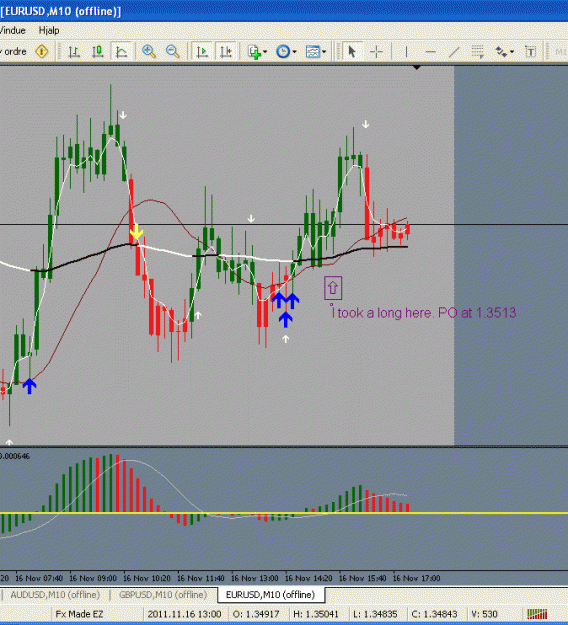Expand the timeframe periods dropdown arrow
This screenshot has width=568, height=625.
[295, 52]
